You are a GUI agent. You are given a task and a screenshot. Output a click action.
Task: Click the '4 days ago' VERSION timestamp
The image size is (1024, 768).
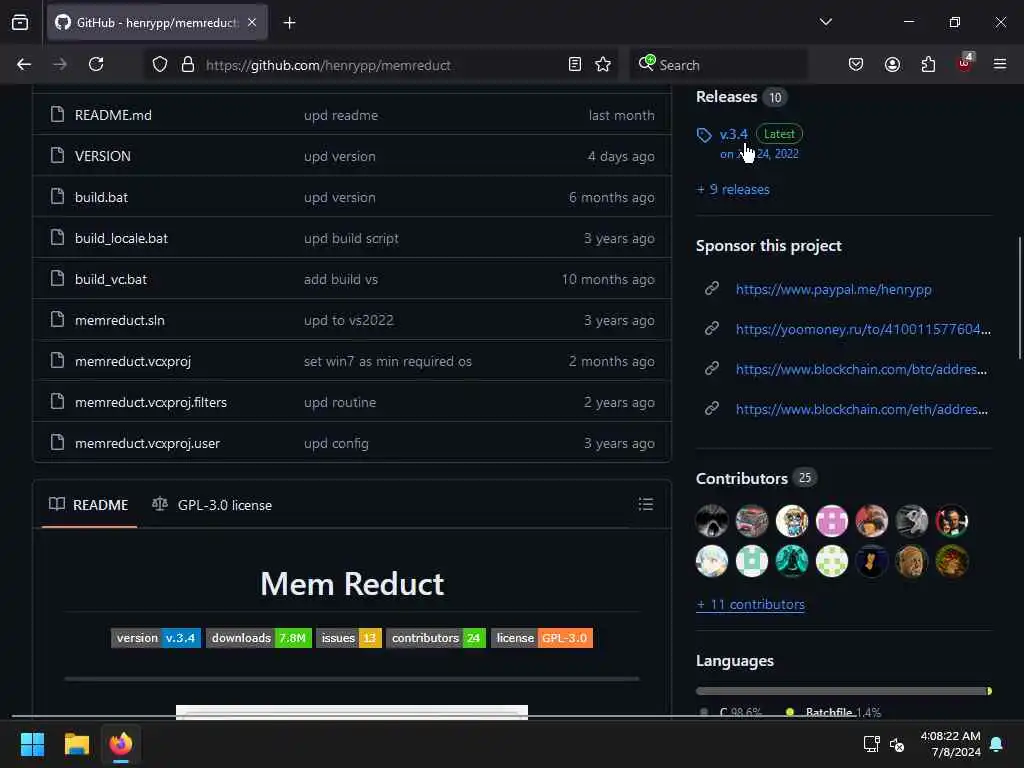coord(621,156)
